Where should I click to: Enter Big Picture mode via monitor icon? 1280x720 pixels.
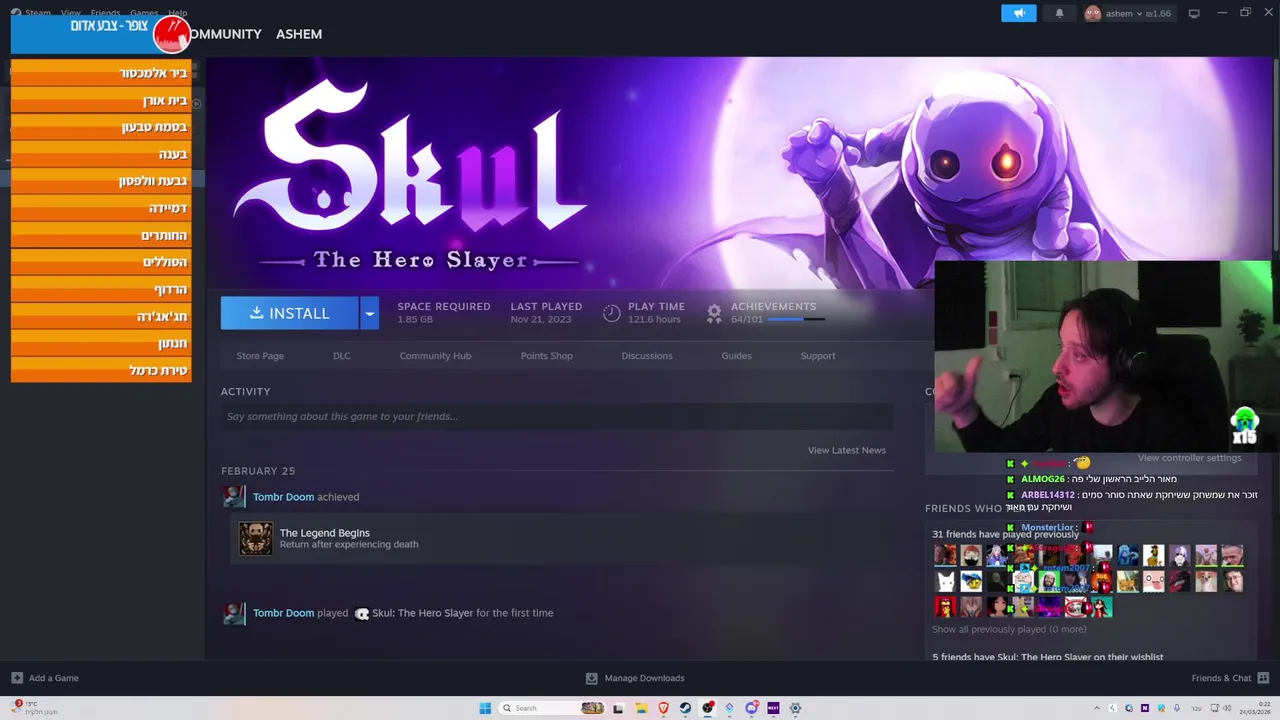point(1194,14)
